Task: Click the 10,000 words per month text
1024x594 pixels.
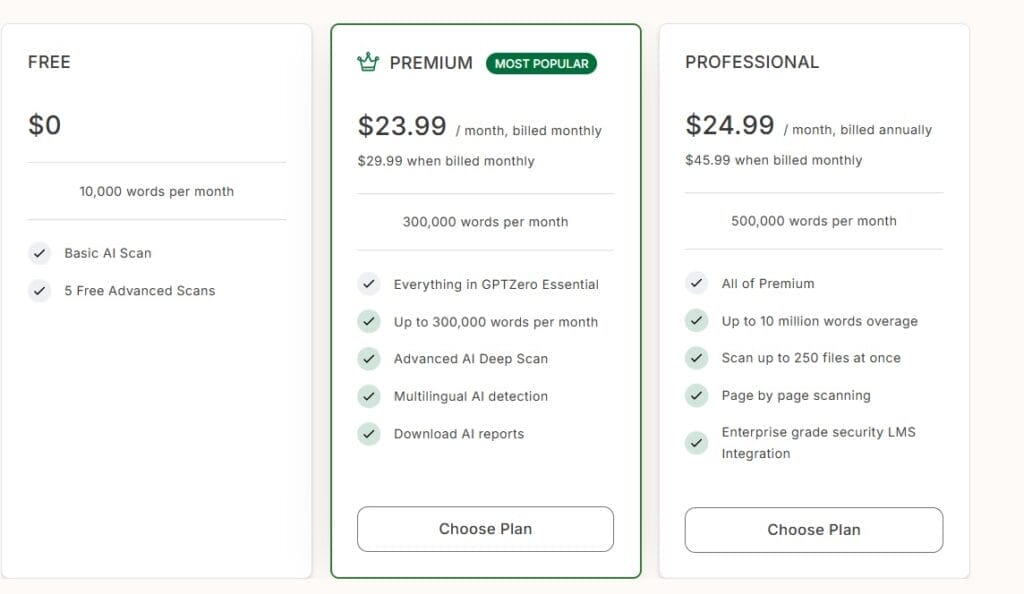Action: pos(157,191)
